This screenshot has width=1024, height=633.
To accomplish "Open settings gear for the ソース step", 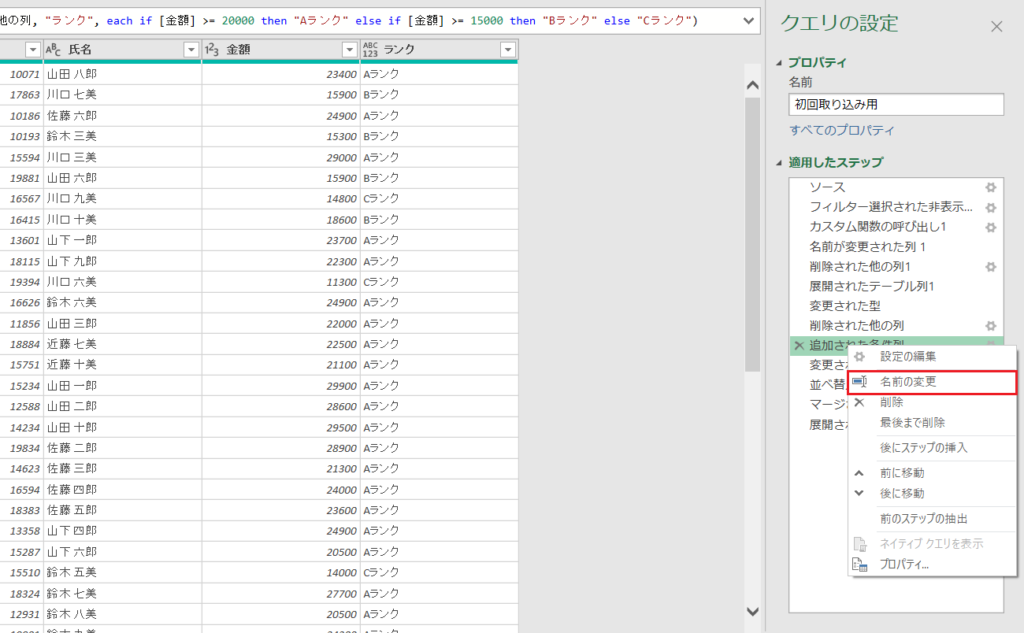I will (x=990, y=187).
